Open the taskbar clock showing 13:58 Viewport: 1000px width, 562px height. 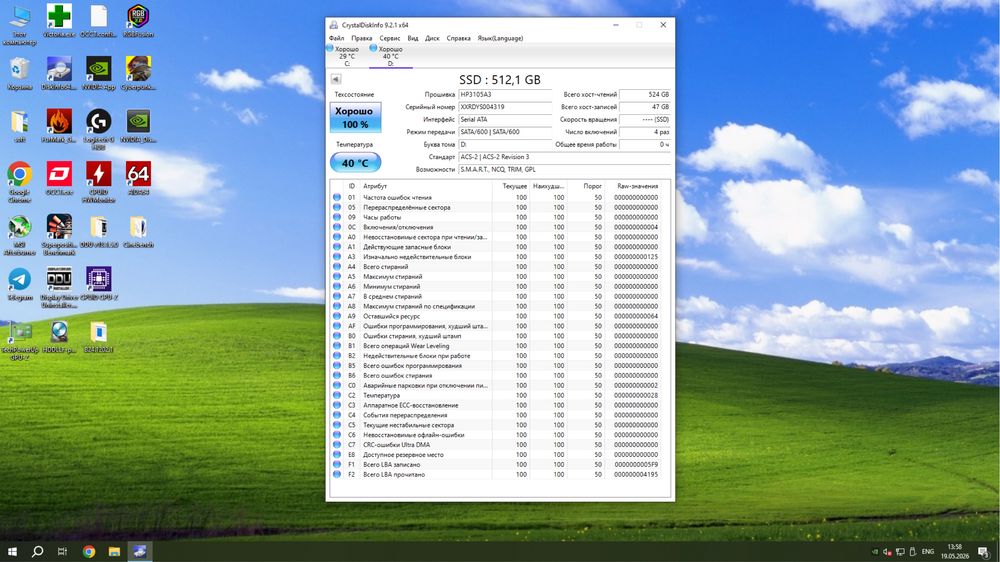[x=955, y=552]
